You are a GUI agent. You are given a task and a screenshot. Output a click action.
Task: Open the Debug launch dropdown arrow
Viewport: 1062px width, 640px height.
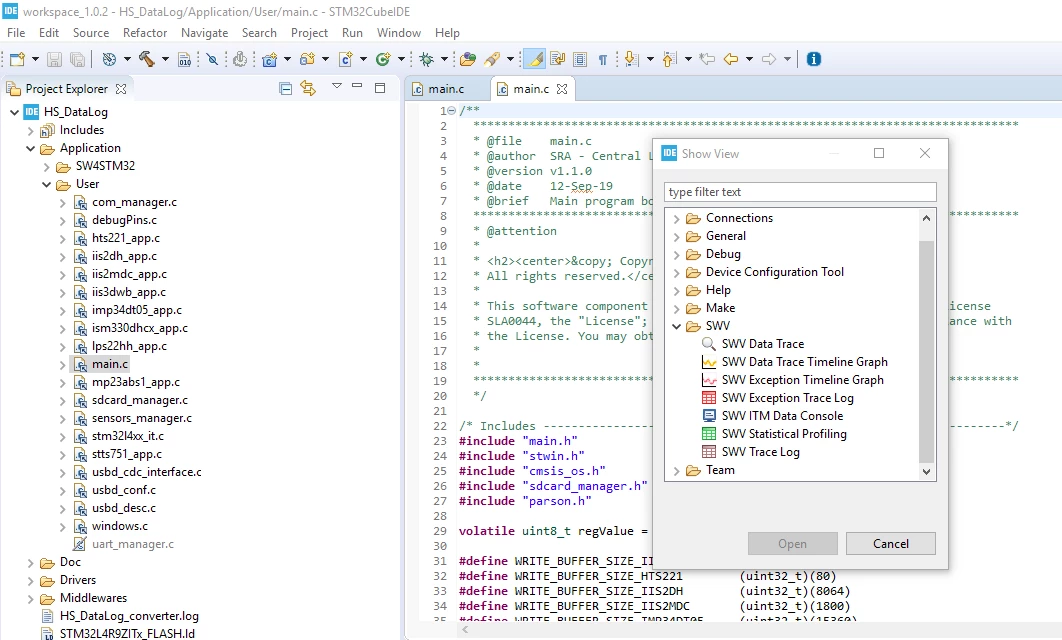(444, 60)
